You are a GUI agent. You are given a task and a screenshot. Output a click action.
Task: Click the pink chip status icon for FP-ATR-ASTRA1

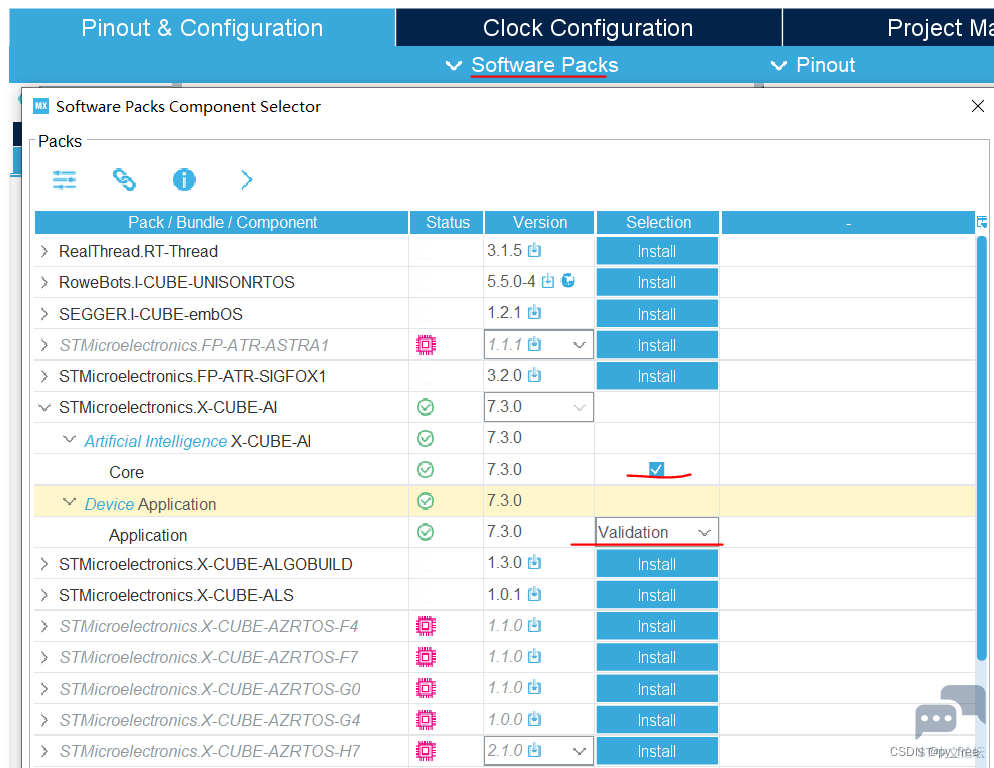[426, 345]
